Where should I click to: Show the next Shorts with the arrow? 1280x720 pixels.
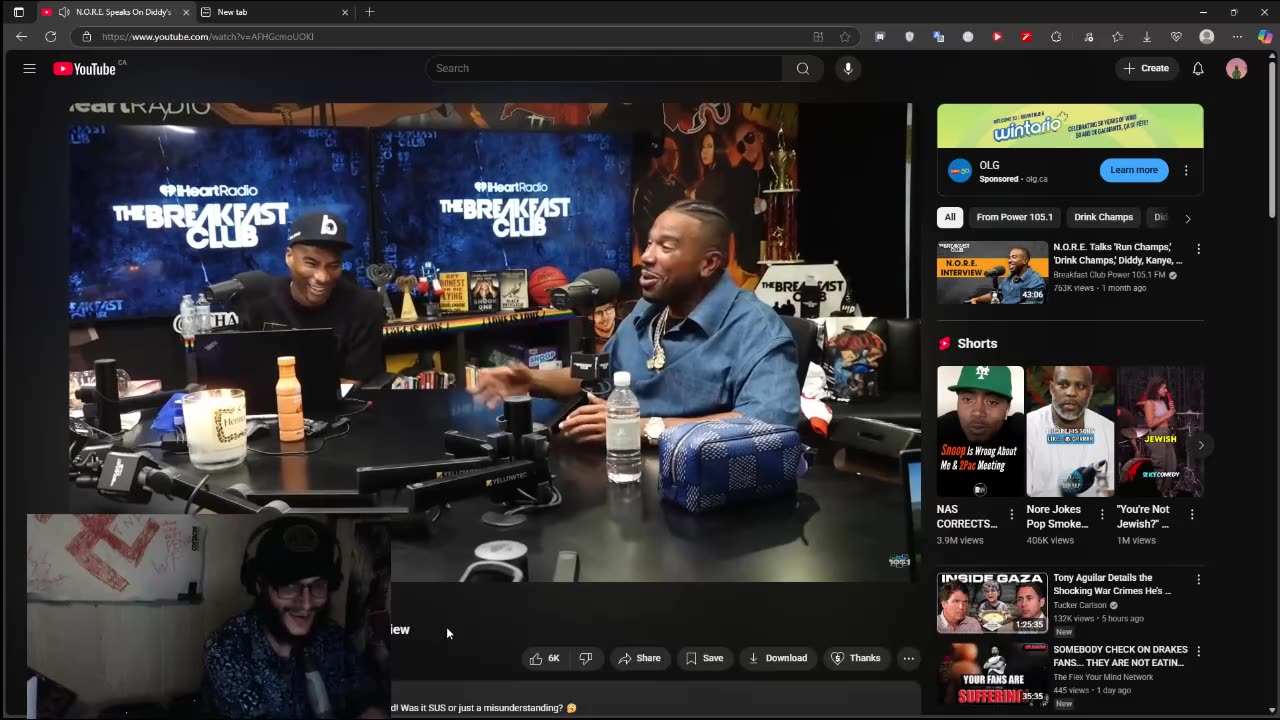[1201, 445]
